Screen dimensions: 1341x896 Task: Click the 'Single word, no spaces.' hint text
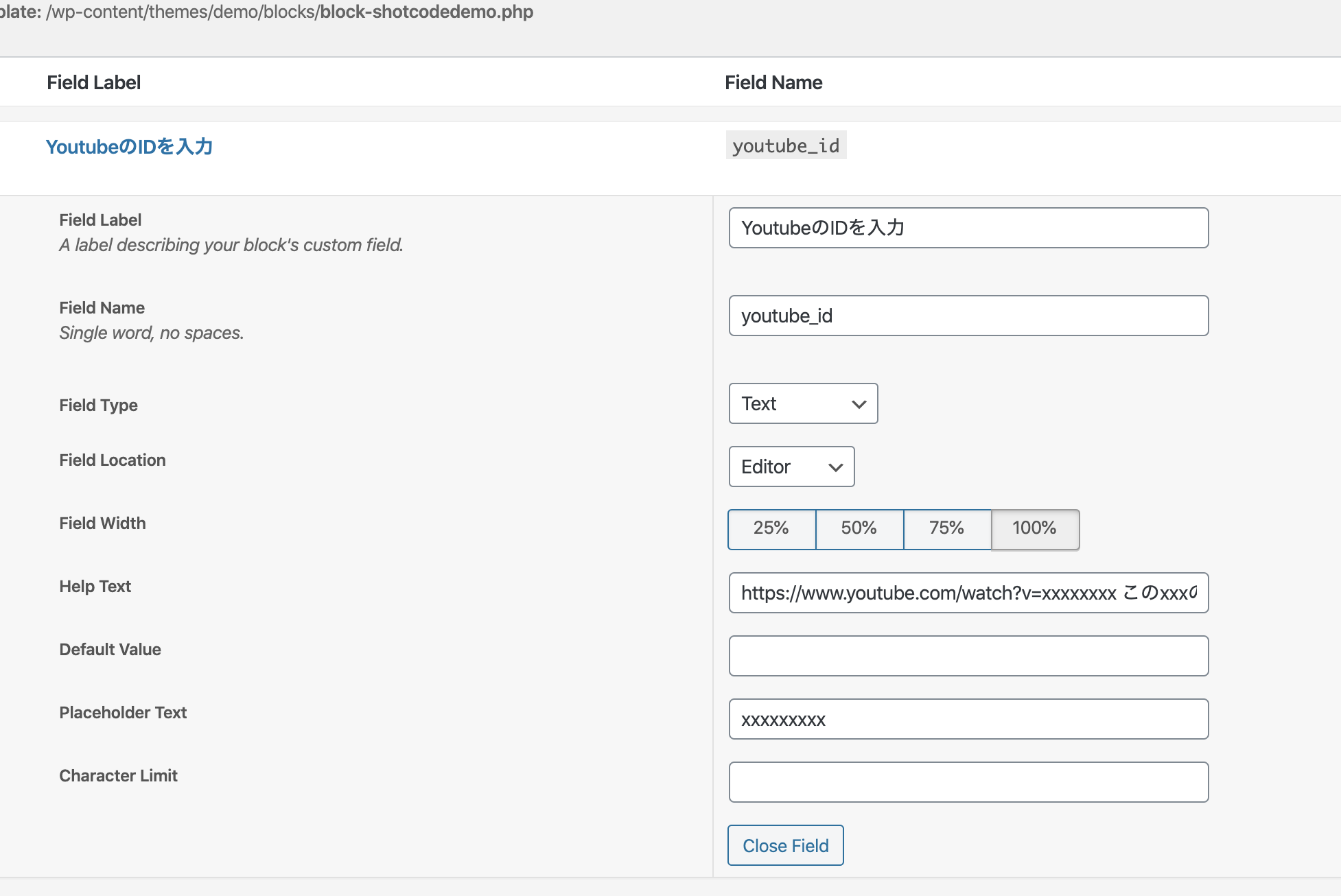tap(152, 333)
